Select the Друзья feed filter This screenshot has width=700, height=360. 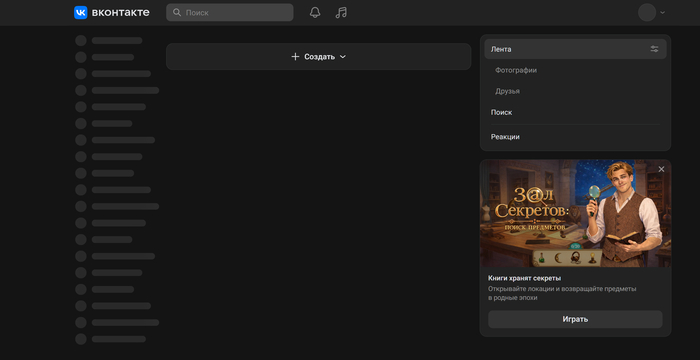pos(507,91)
